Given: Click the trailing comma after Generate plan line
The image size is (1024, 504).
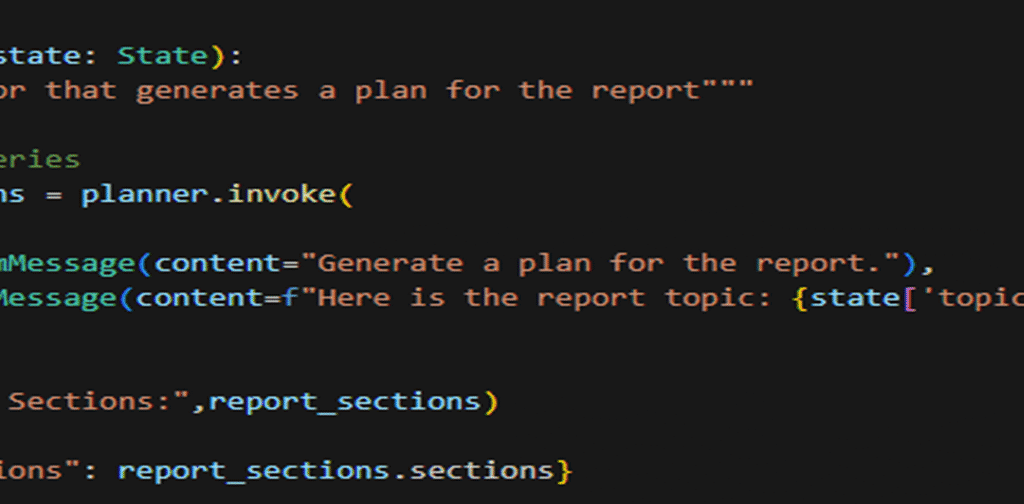Looking at the screenshot, I should pos(927,269).
